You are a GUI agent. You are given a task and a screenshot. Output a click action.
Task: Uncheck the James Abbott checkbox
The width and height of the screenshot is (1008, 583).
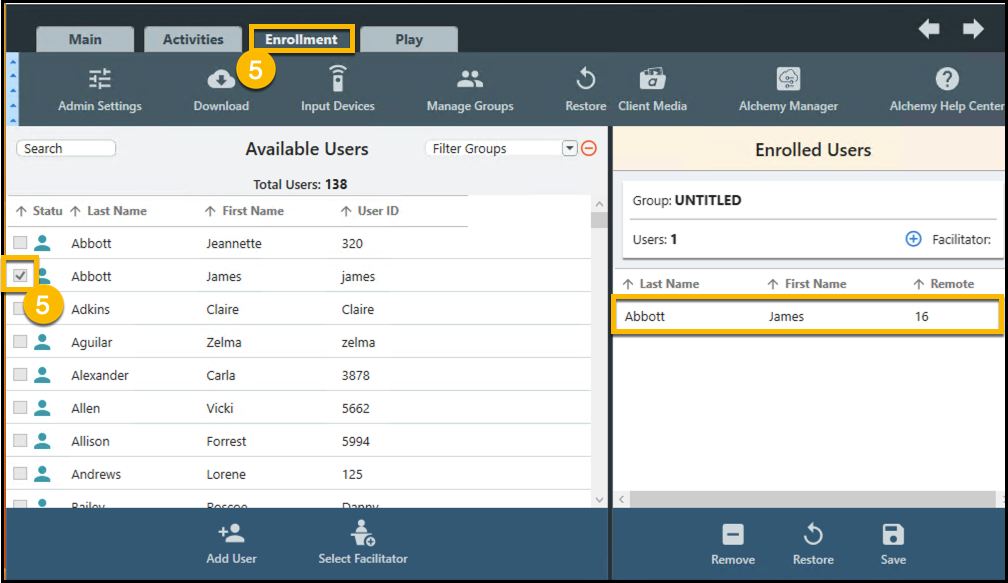tap(20, 275)
